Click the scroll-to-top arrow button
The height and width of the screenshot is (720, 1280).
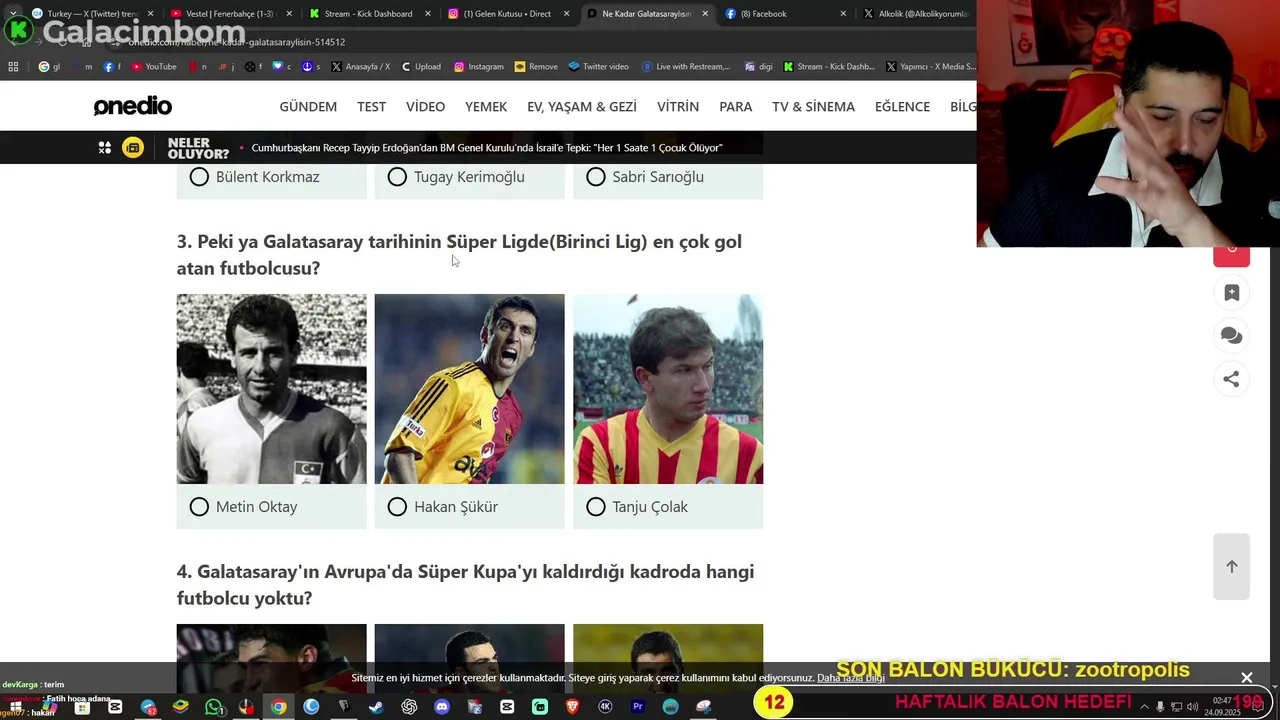(1232, 567)
